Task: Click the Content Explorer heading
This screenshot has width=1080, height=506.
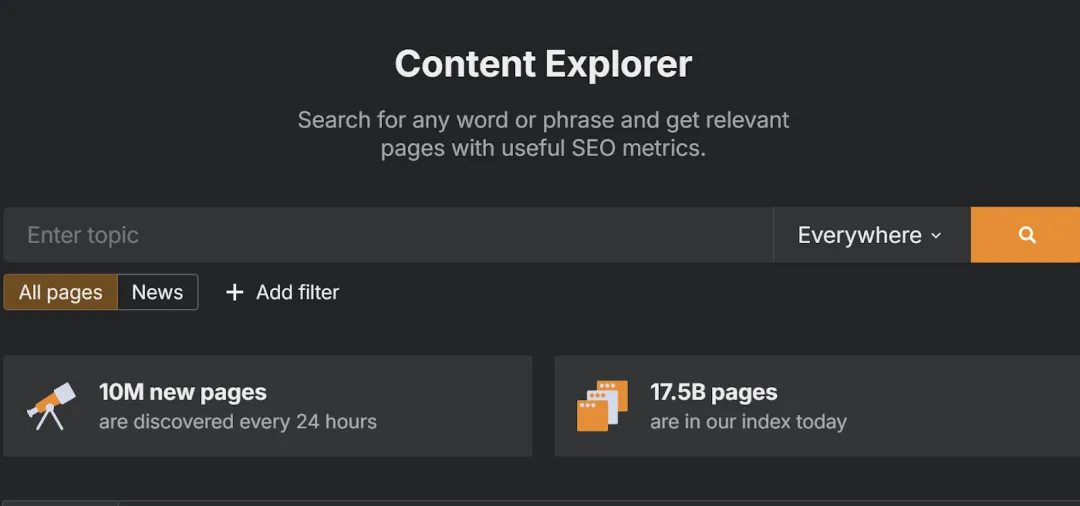Action: [x=543, y=64]
